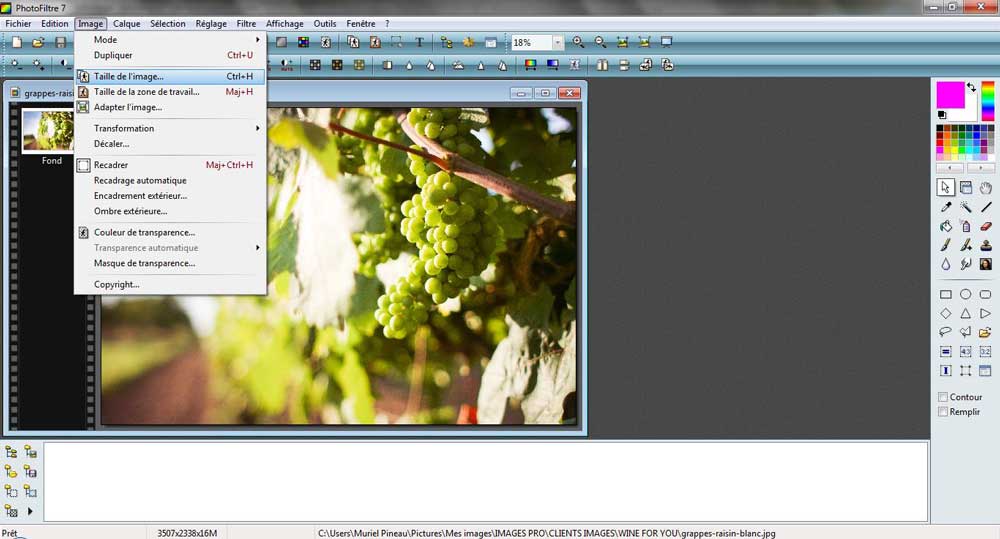Enable the Remplir checkbox
1000x539 pixels.
[x=943, y=412]
